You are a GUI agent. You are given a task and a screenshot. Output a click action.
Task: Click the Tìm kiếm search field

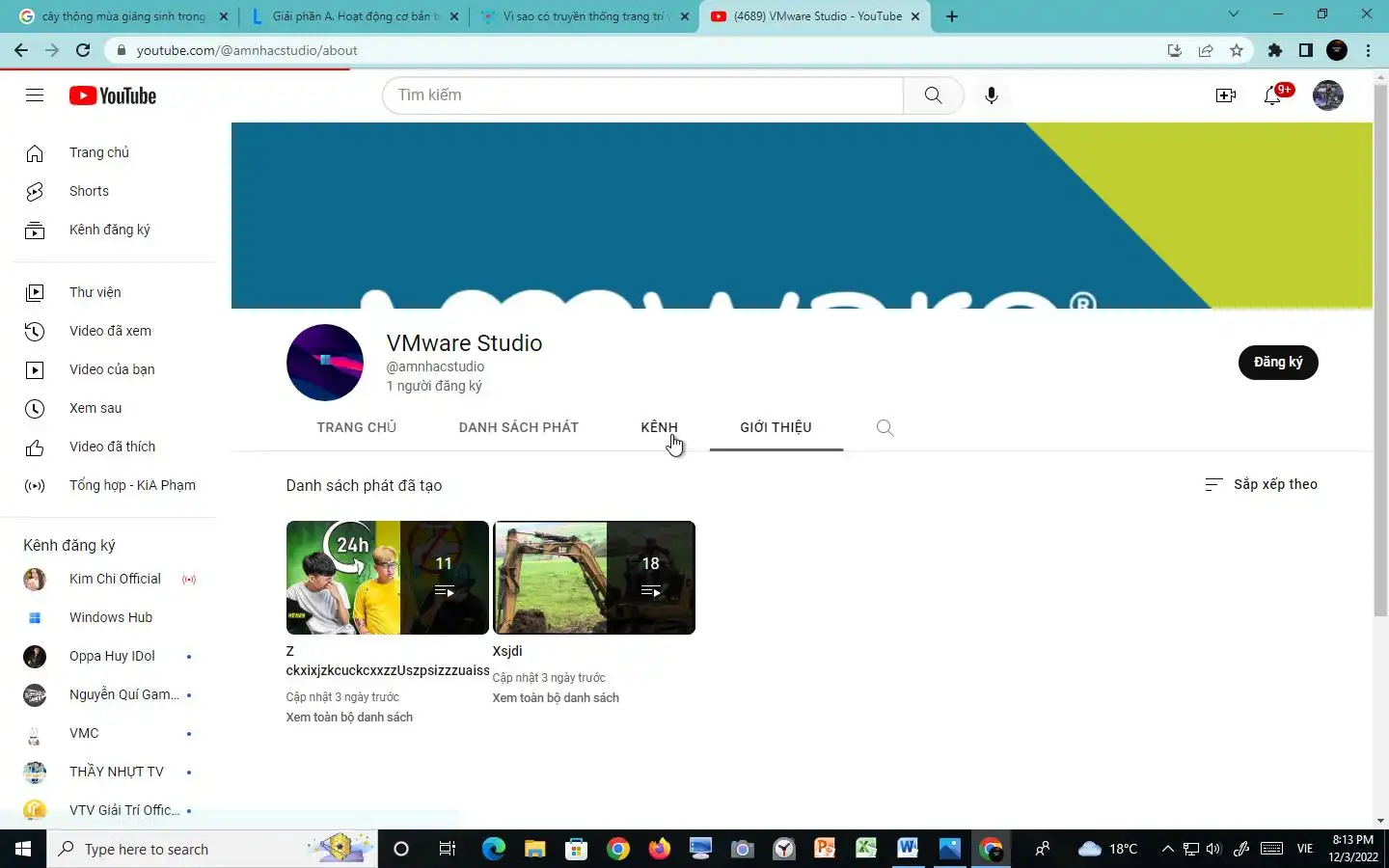coord(642,95)
